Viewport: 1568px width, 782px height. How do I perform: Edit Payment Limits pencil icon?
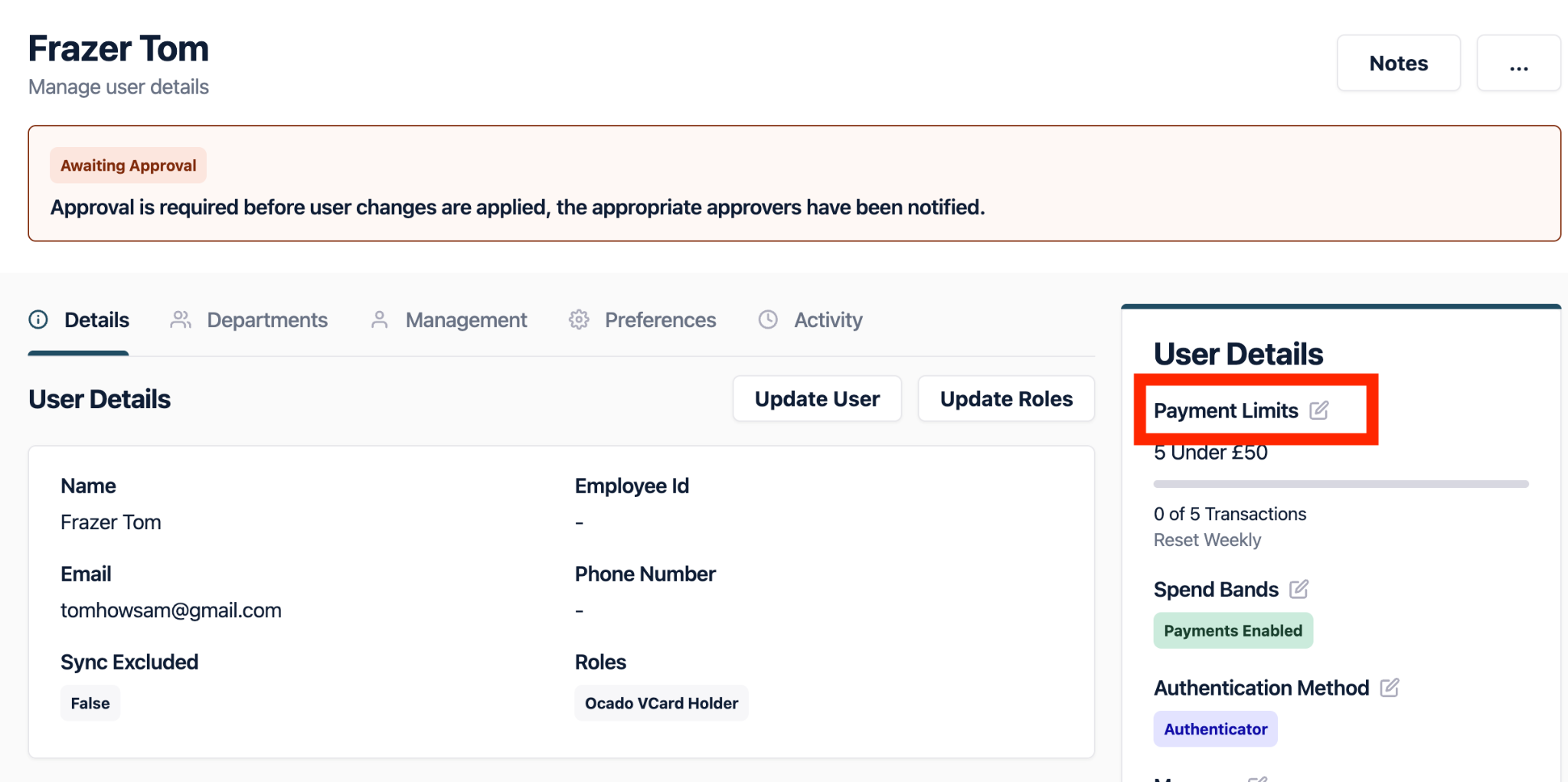(1318, 411)
